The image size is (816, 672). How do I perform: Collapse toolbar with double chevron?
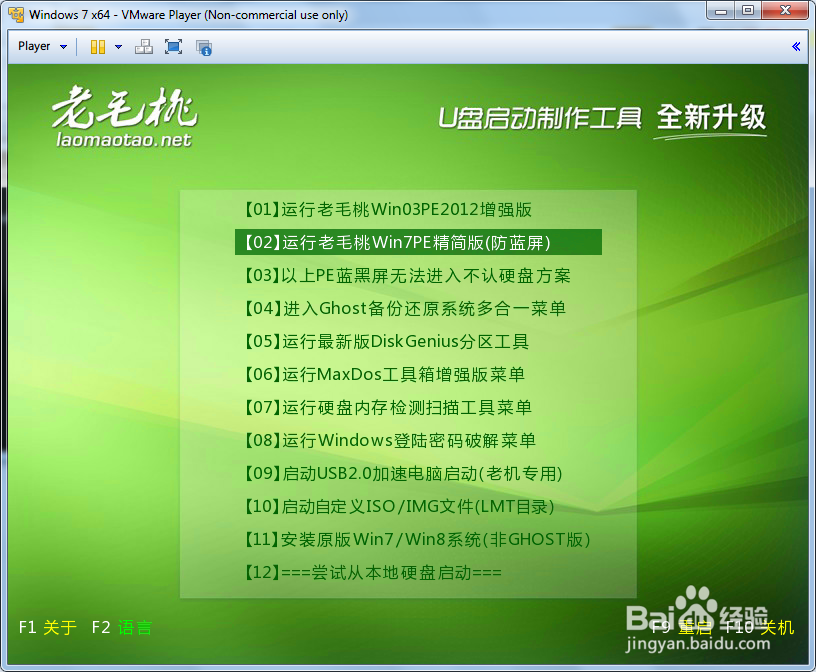tap(796, 47)
